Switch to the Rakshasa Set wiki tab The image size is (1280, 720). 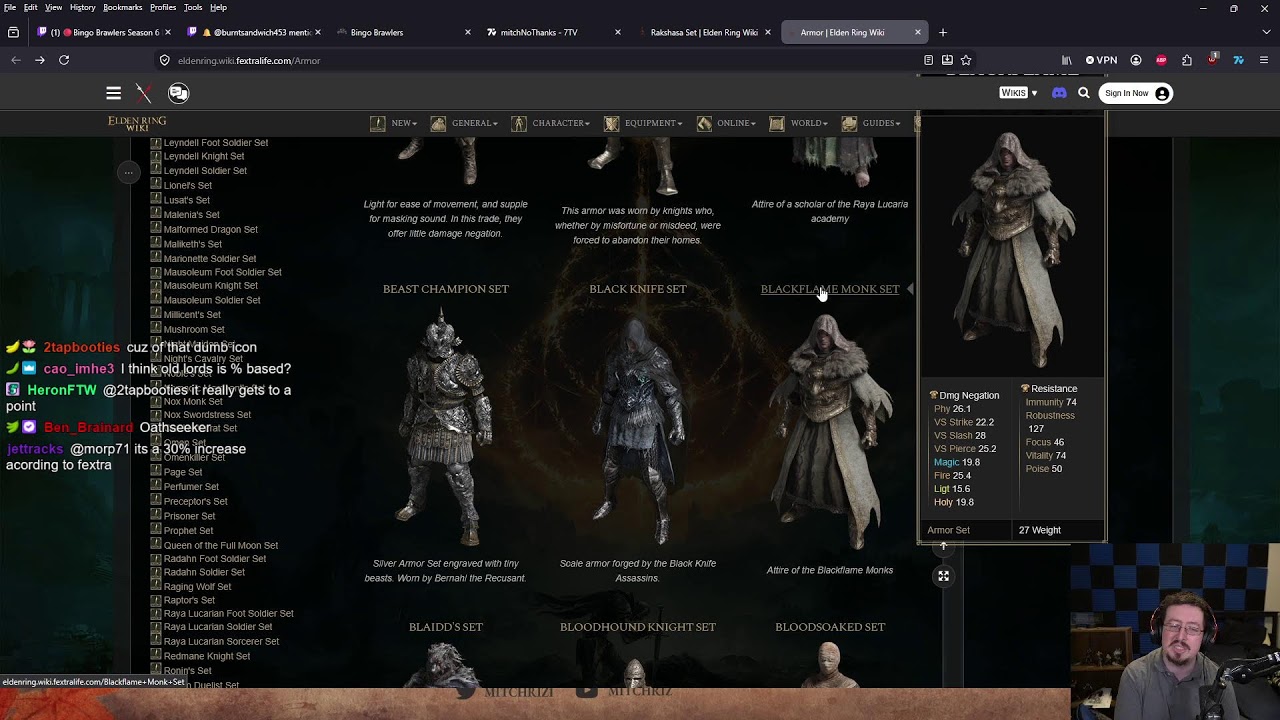pyautogui.click(x=703, y=32)
